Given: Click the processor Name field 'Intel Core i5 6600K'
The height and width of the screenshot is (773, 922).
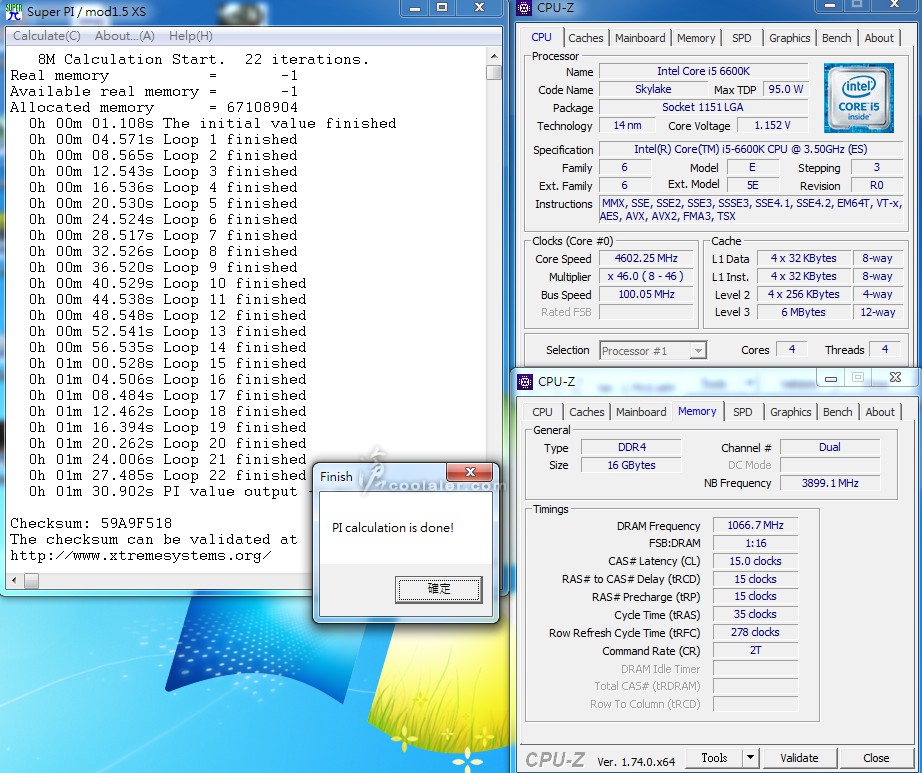Looking at the screenshot, I should (x=703, y=71).
